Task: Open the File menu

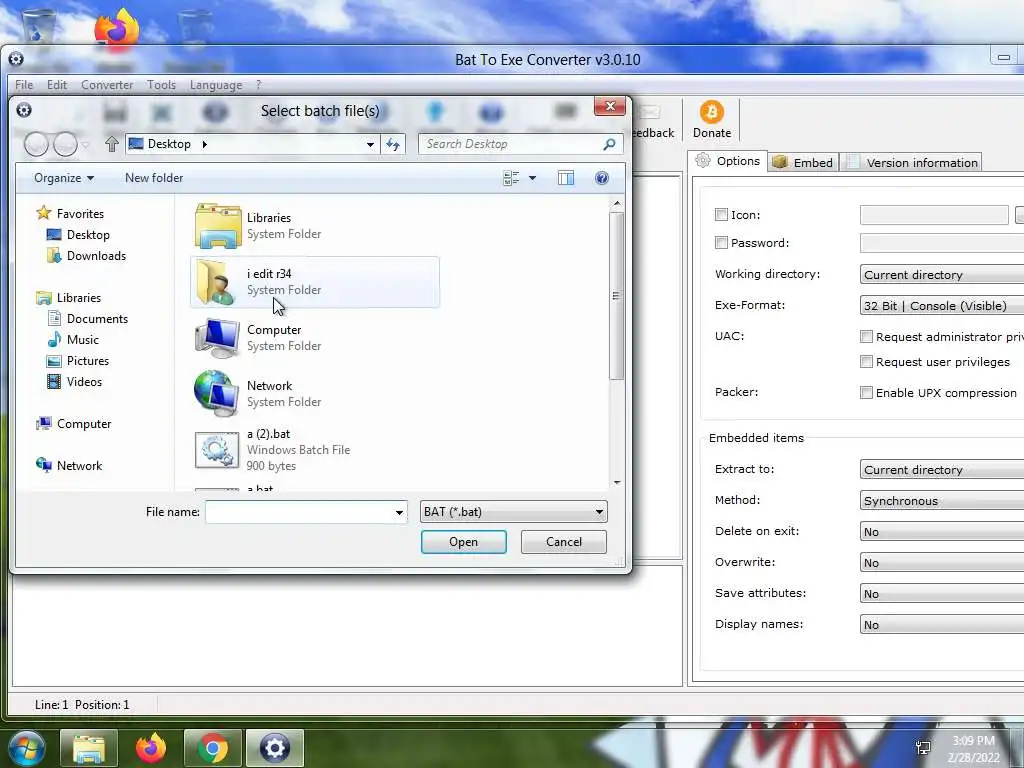Action: pyautogui.click(x=24, y=85)
